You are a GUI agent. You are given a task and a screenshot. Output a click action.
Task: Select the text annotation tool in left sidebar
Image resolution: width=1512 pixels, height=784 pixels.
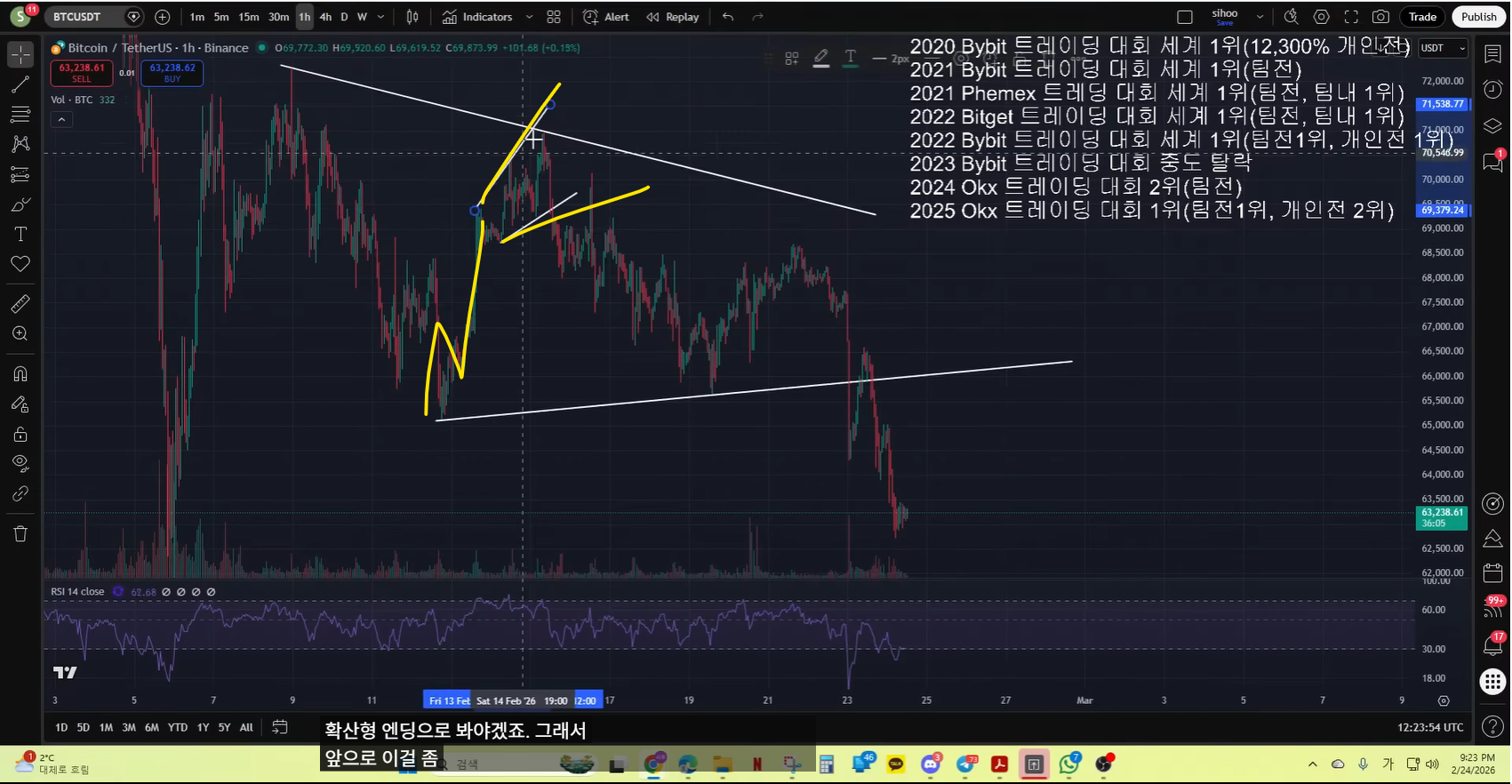[20, 234]
